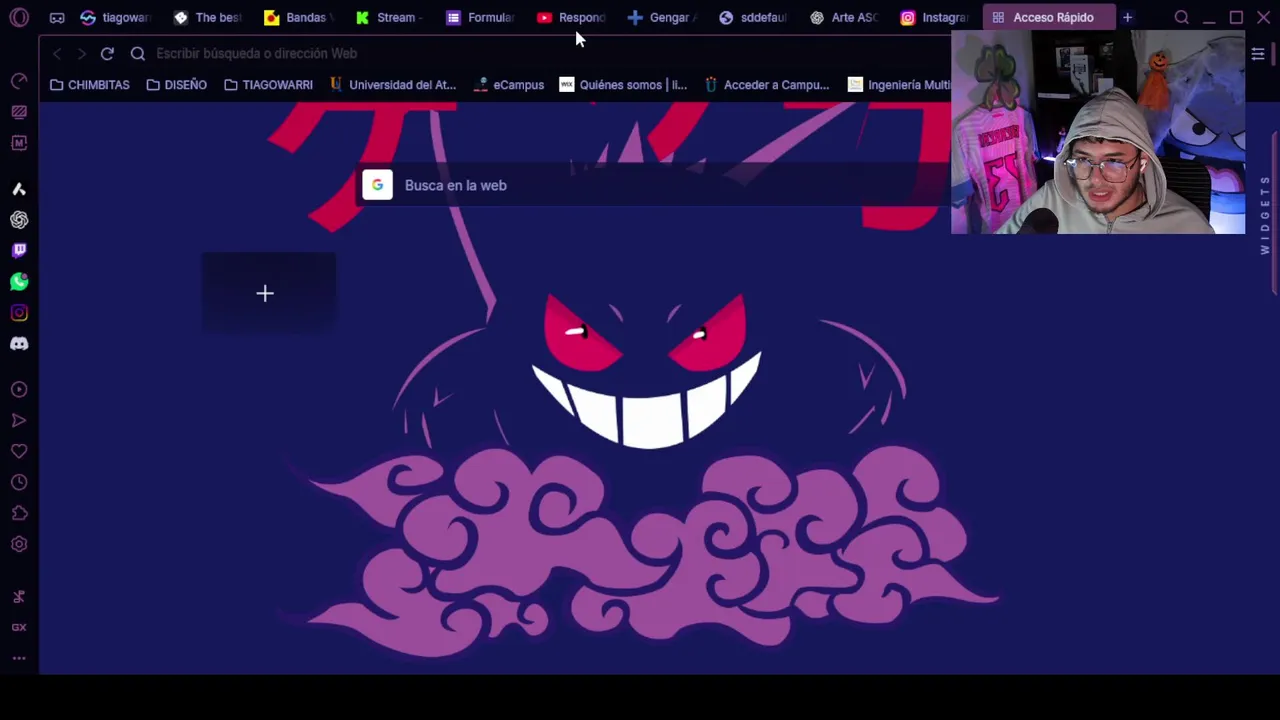The height and width of the screenshot is (720, 1280).
Task: Open Aria AI sidebar icon
Action: [x=19, y=189]
